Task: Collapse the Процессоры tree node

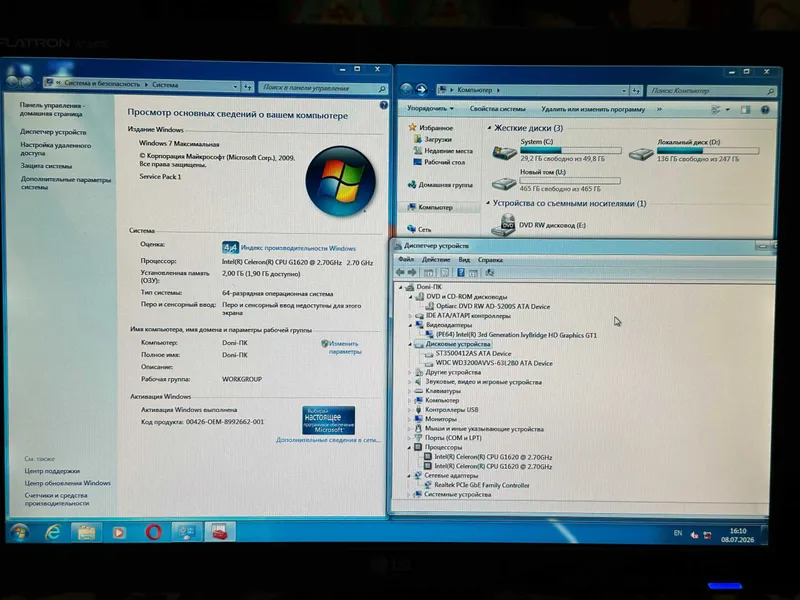Action: 409,447
